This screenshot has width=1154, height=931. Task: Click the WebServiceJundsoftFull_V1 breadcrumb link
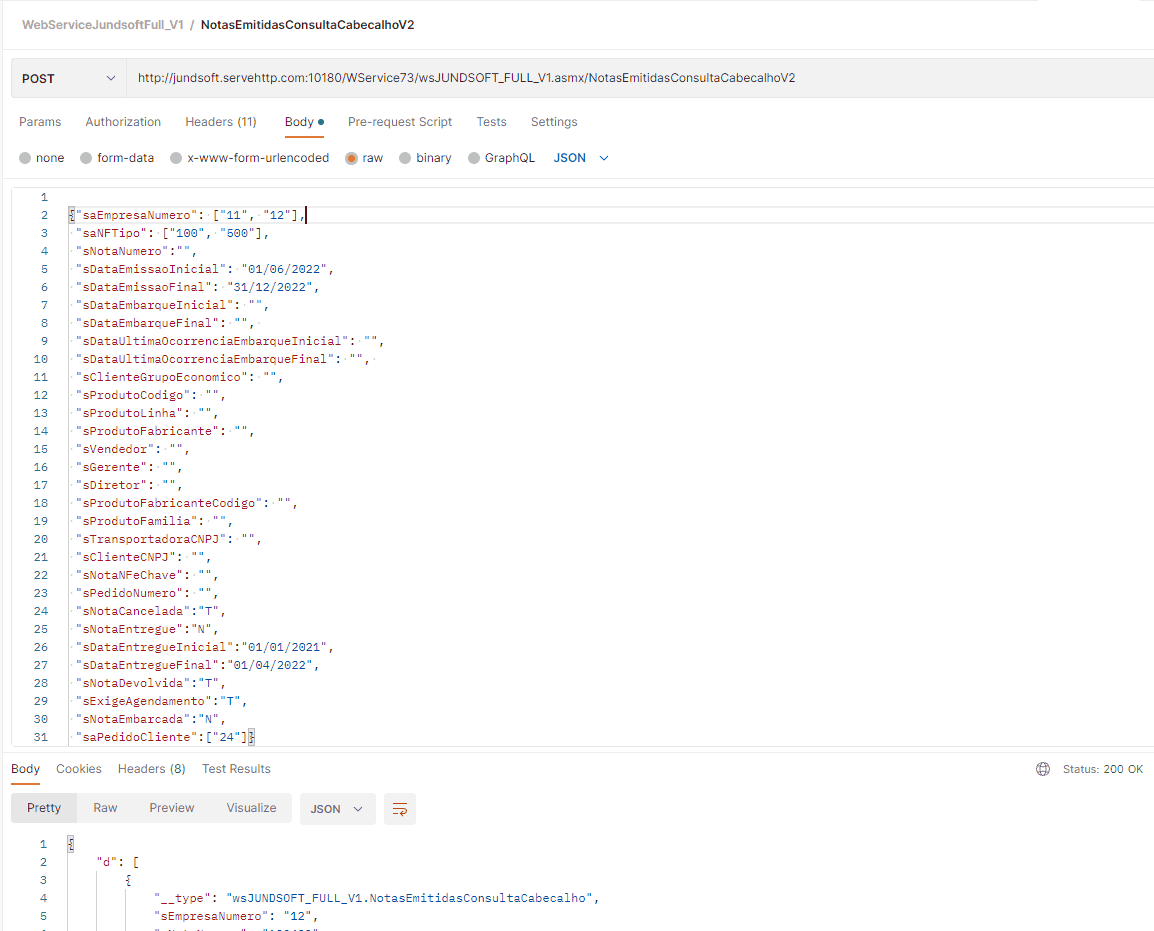(x=102, y=24)
